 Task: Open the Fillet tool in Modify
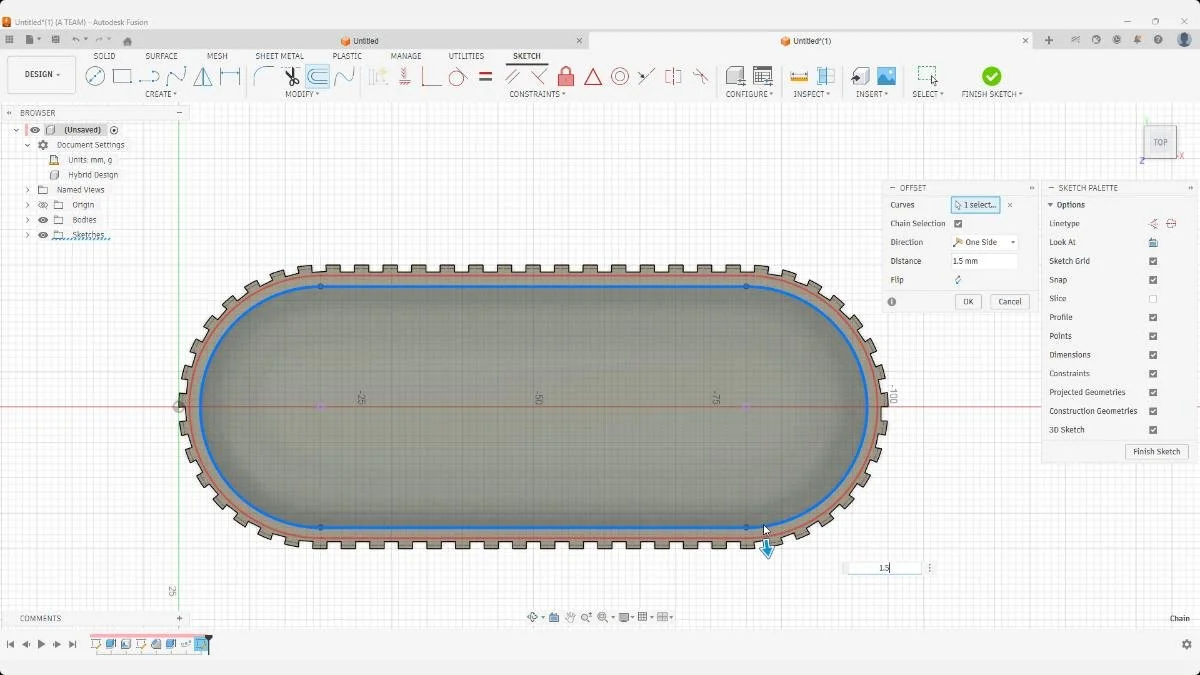point(264,76)
